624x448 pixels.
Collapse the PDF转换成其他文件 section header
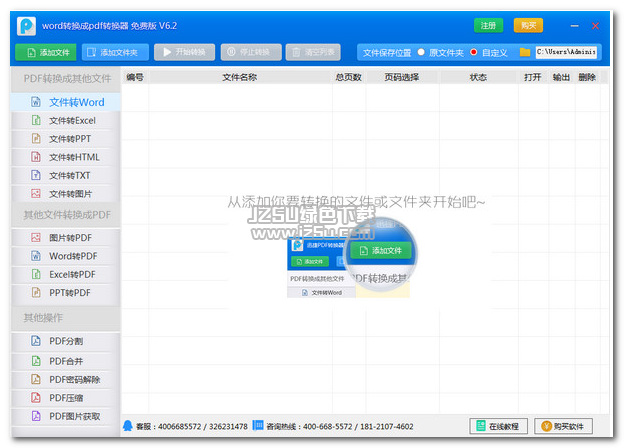[x=66, y=78]
